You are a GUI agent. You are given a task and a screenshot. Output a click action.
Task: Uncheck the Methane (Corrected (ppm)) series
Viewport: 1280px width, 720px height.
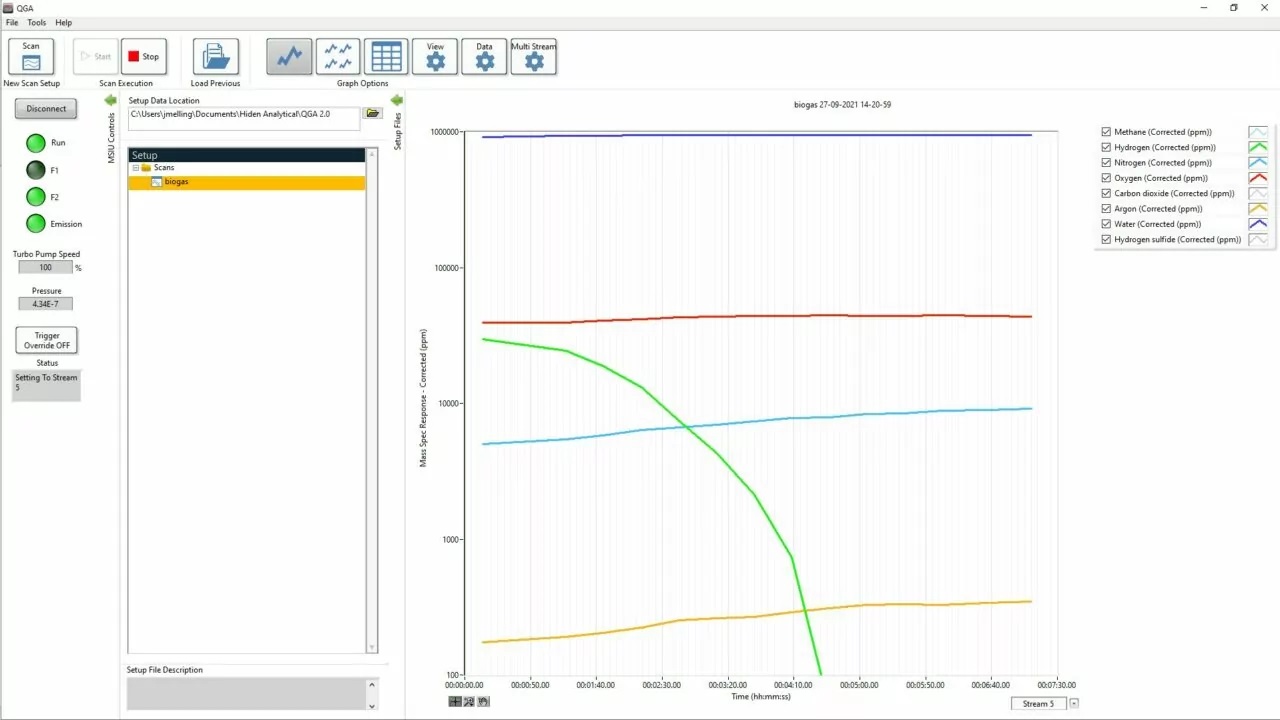click(1106, 132)
